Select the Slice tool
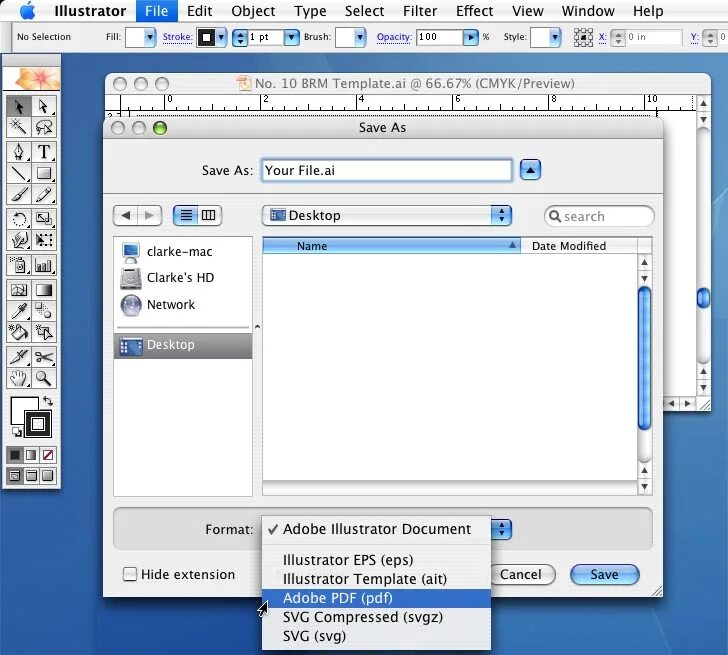This screenshot has height=655, width=728. click(19, 357)
